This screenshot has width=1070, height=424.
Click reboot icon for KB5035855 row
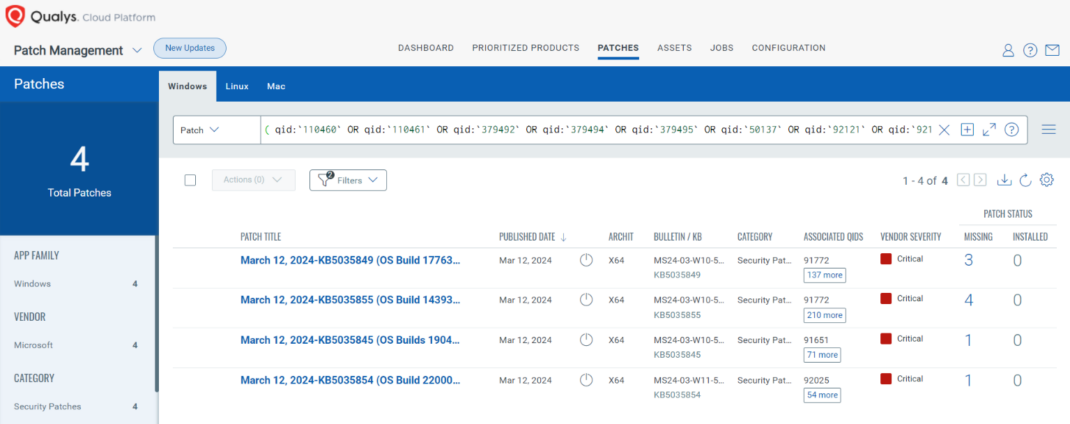[x=585, y=299]
